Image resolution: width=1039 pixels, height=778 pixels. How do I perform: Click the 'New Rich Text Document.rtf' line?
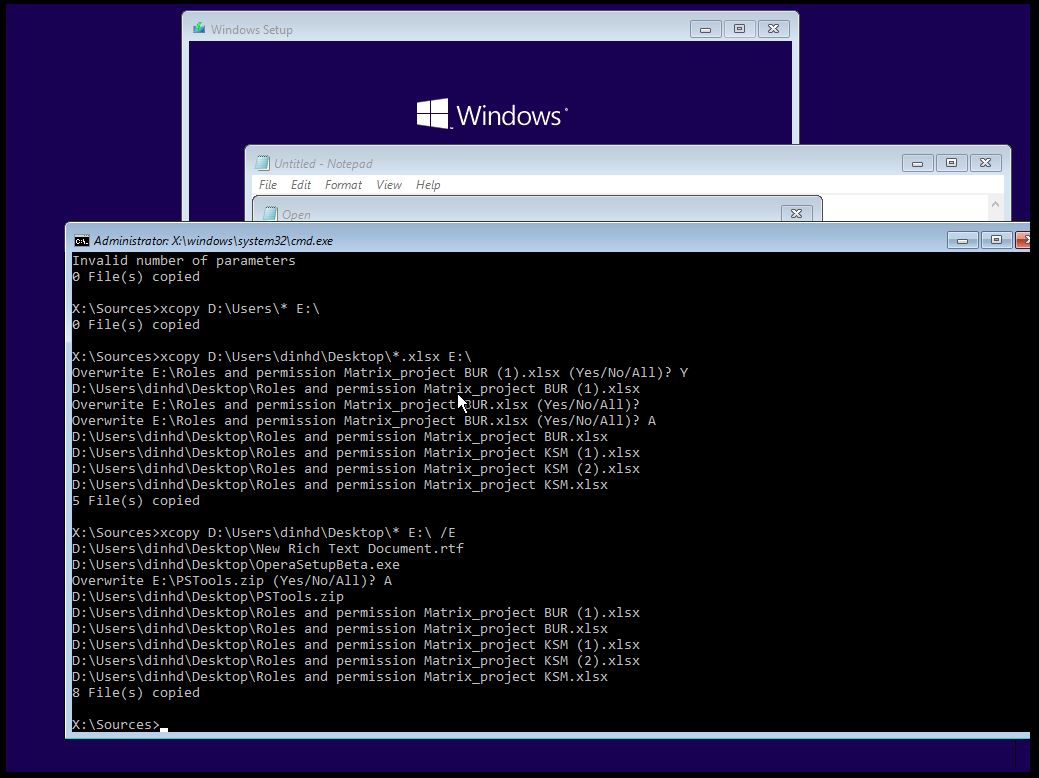pyautogui.click(x=268, y=549)
